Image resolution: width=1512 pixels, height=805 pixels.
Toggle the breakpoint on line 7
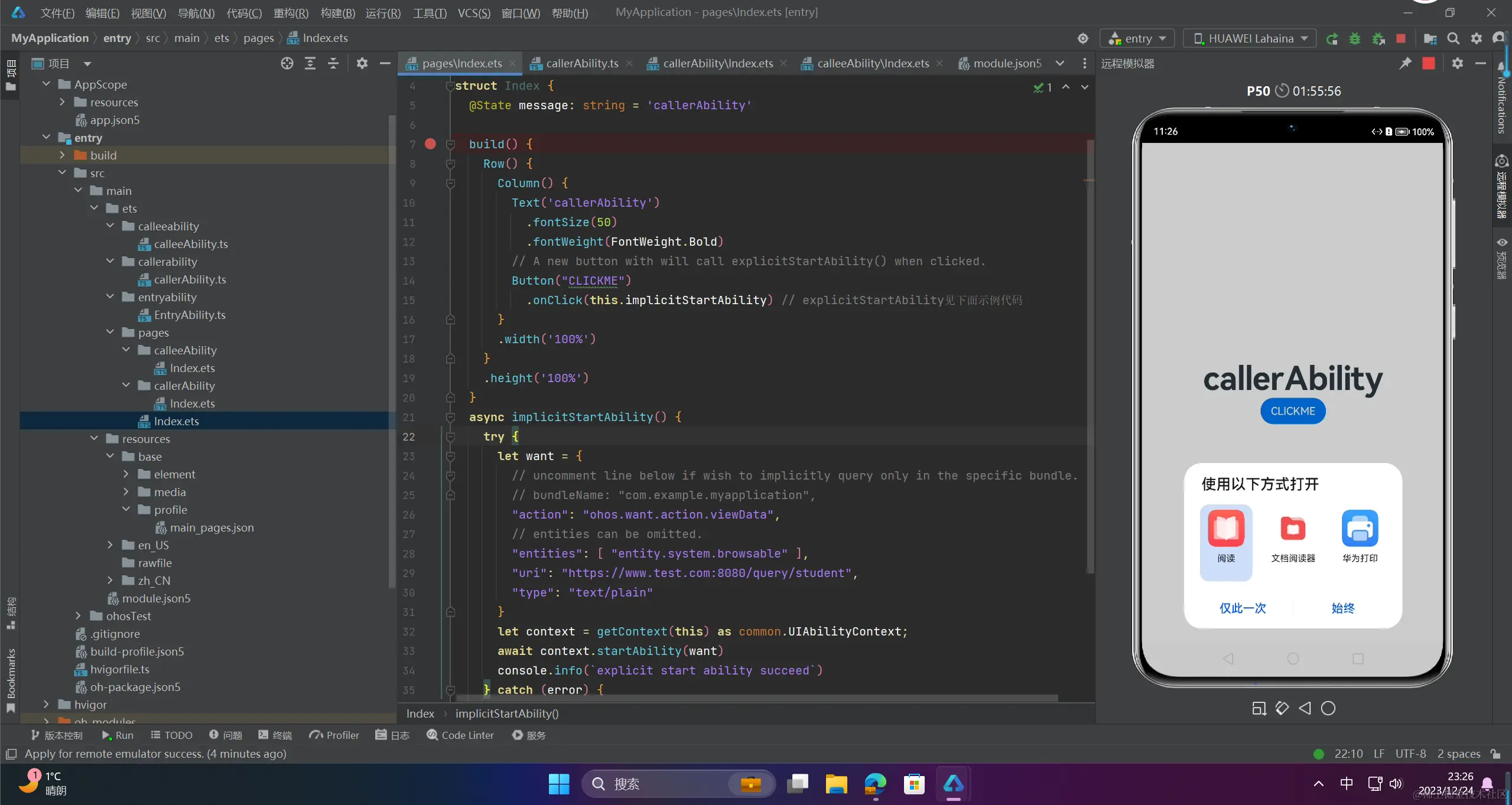tap(430, 144)
